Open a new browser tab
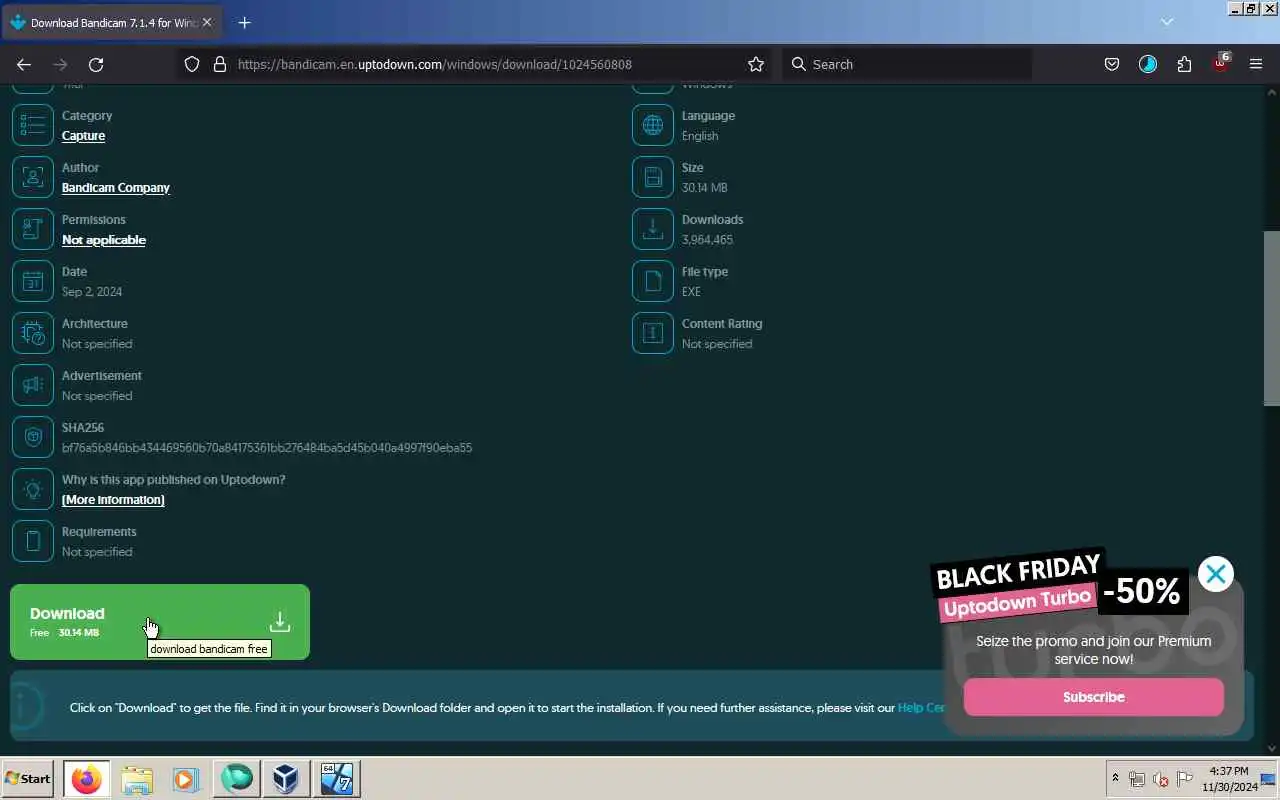The image size is (1280, 800). pyautogui.click(x=244, y=22)
